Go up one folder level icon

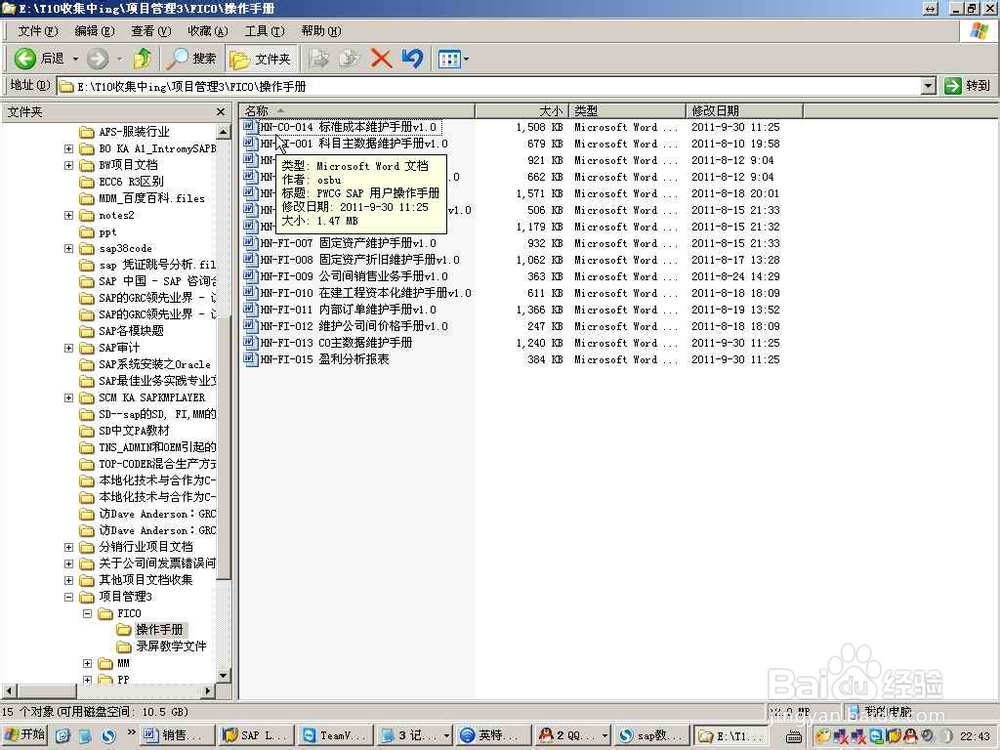142,59
